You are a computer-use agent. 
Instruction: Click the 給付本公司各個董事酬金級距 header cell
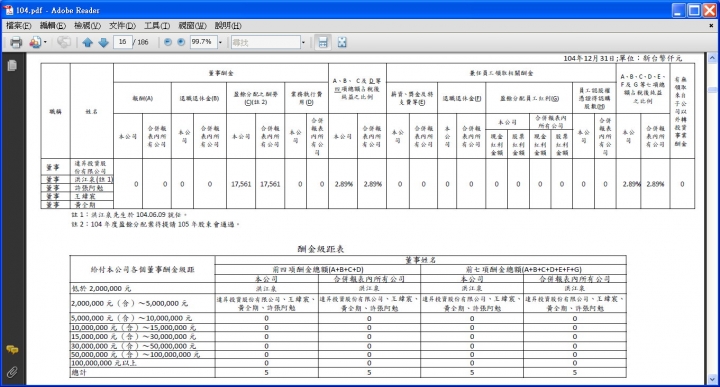pyautogui.click(x=142, y=269)
